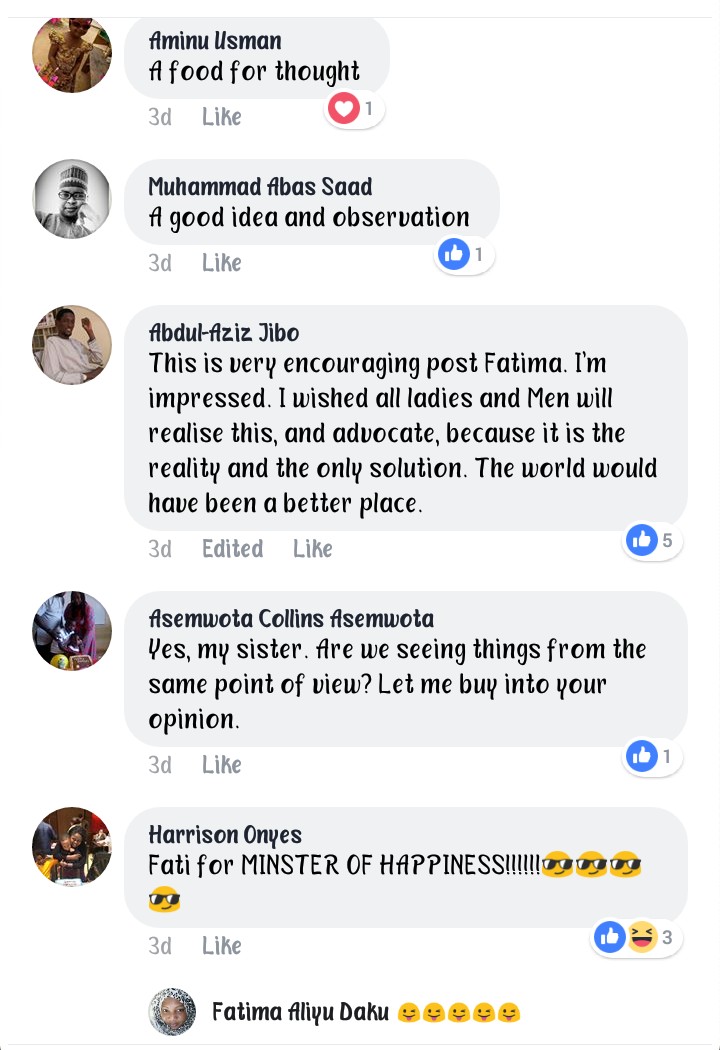Viewport: 720px width, 1050px height.
Task: Like Asemwota Collins Asemwota's comment
Action: click(221, 765)
